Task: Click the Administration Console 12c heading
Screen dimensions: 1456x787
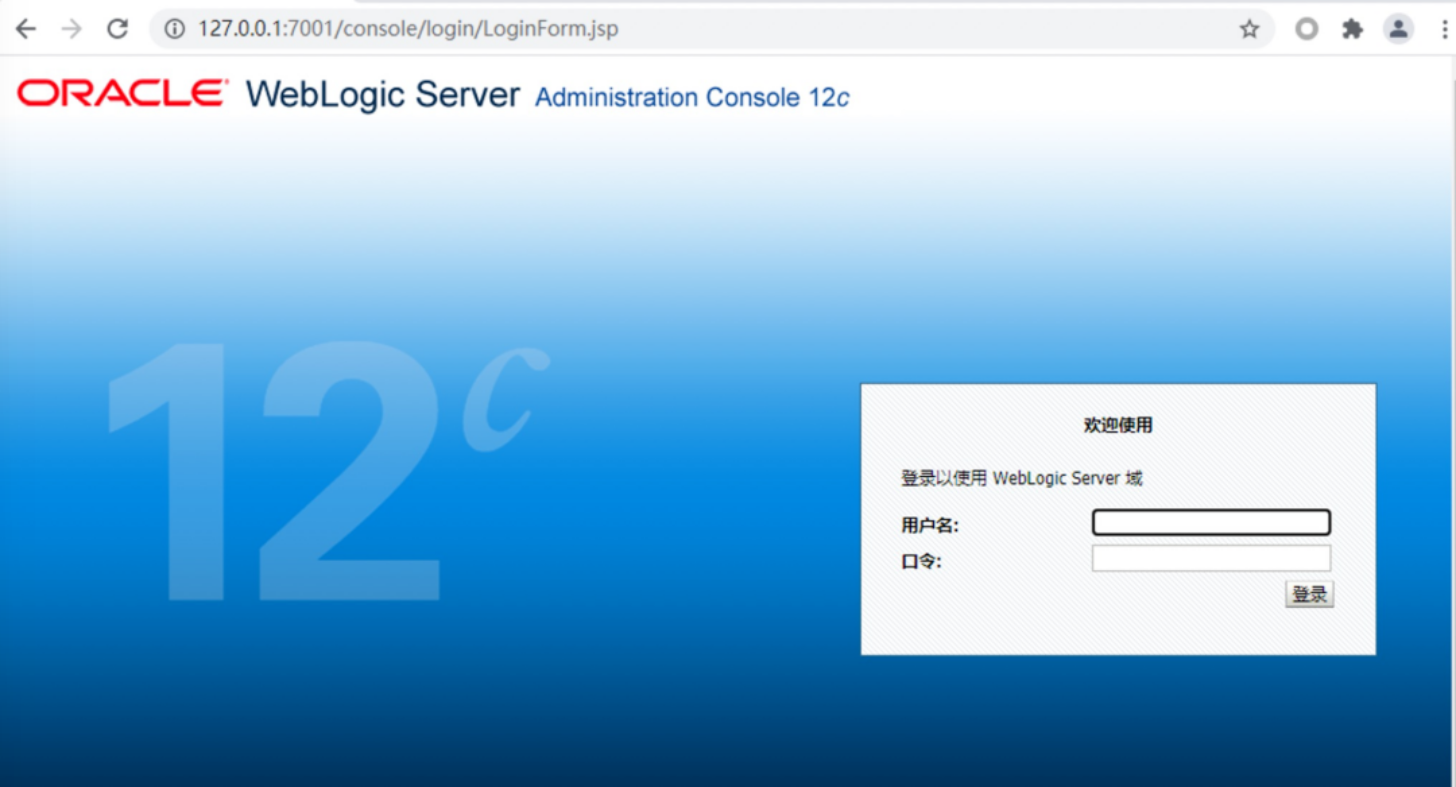Action: 691,97
